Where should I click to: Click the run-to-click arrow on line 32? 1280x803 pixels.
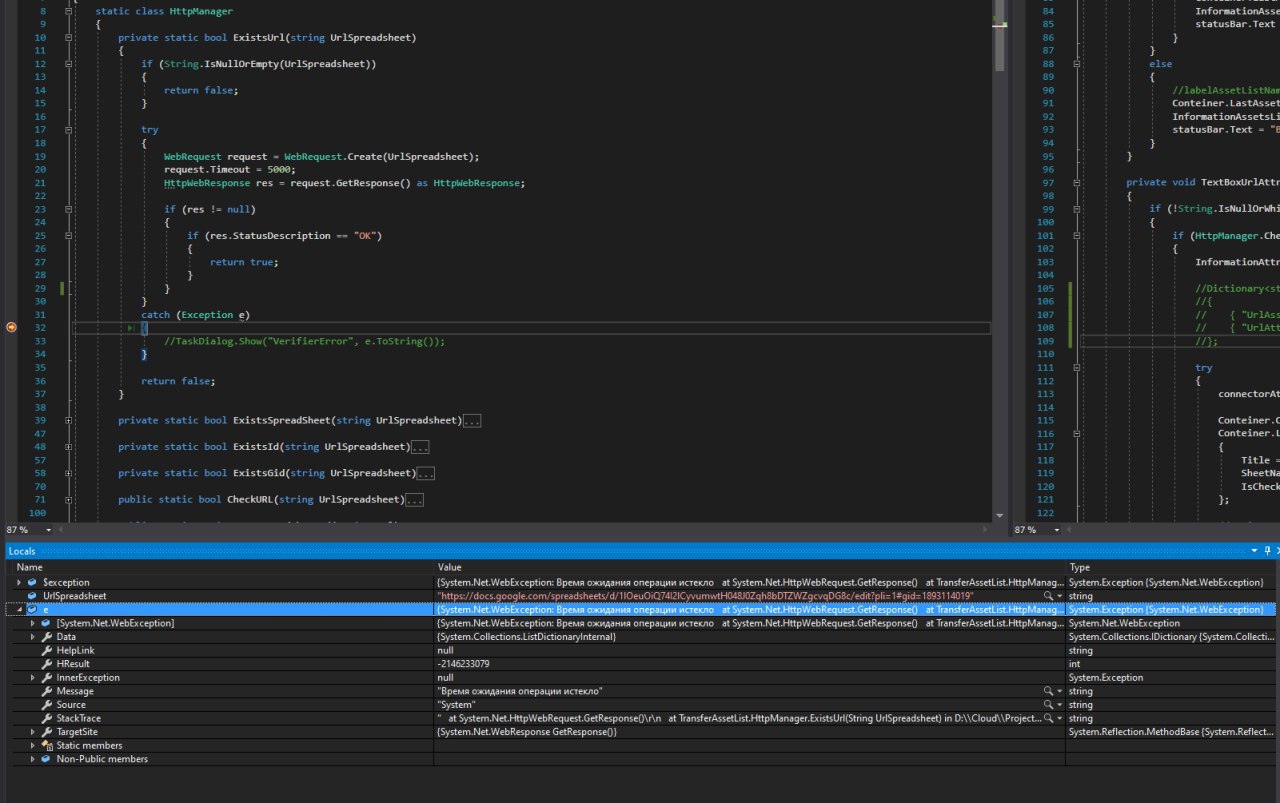point(133,328)
